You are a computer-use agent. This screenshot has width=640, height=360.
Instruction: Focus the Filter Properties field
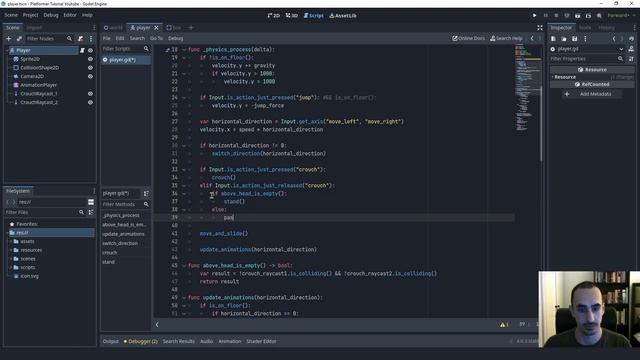587,59
